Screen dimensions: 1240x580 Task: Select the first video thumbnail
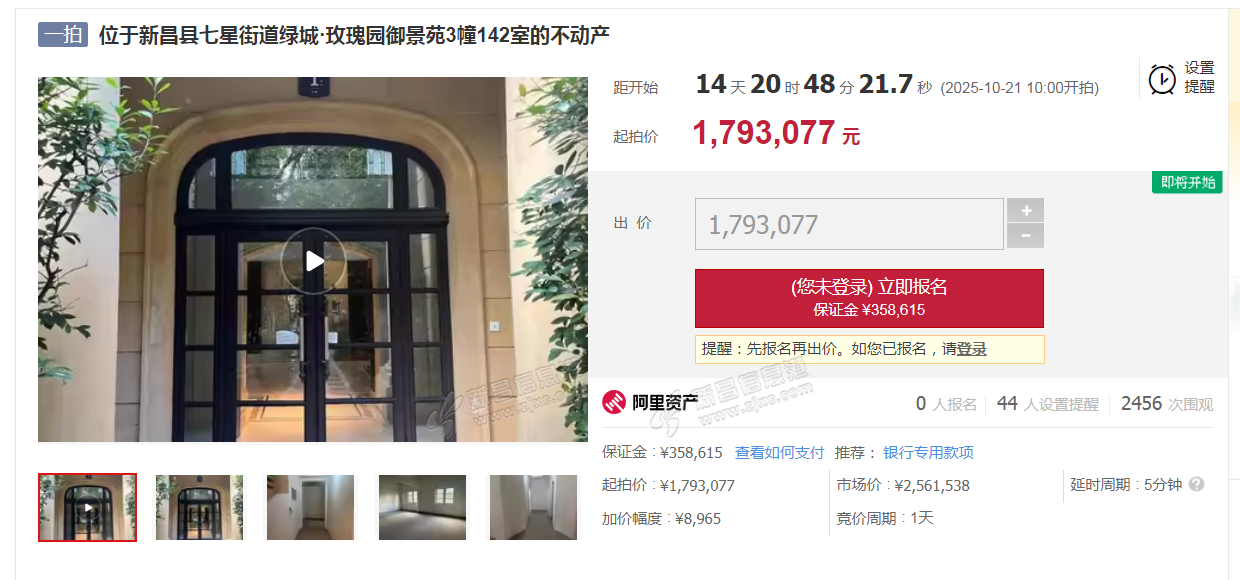88,507
